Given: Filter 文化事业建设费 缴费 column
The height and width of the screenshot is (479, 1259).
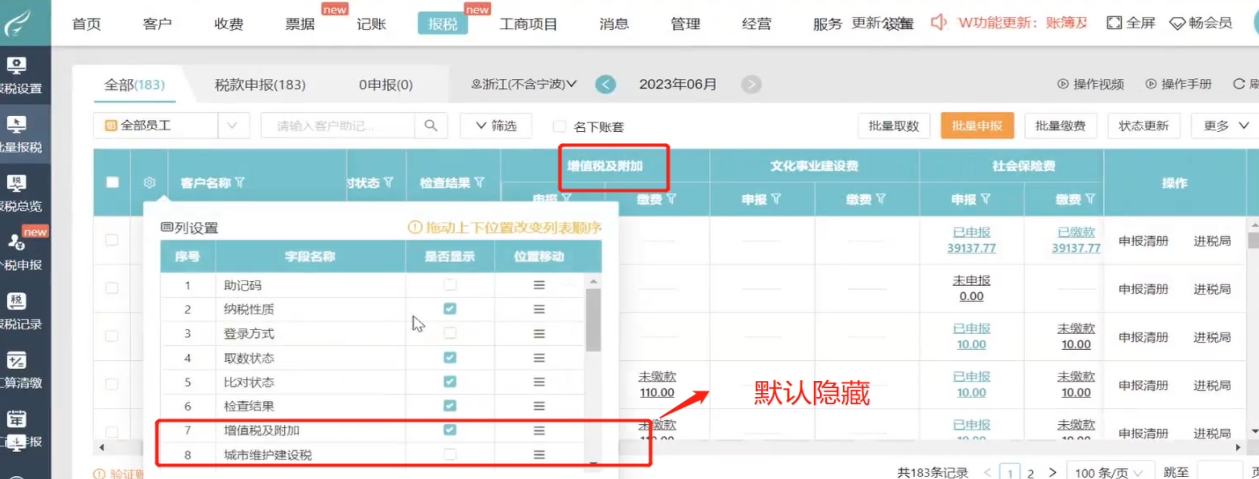Looking at the screenshot, I should 881,200.
